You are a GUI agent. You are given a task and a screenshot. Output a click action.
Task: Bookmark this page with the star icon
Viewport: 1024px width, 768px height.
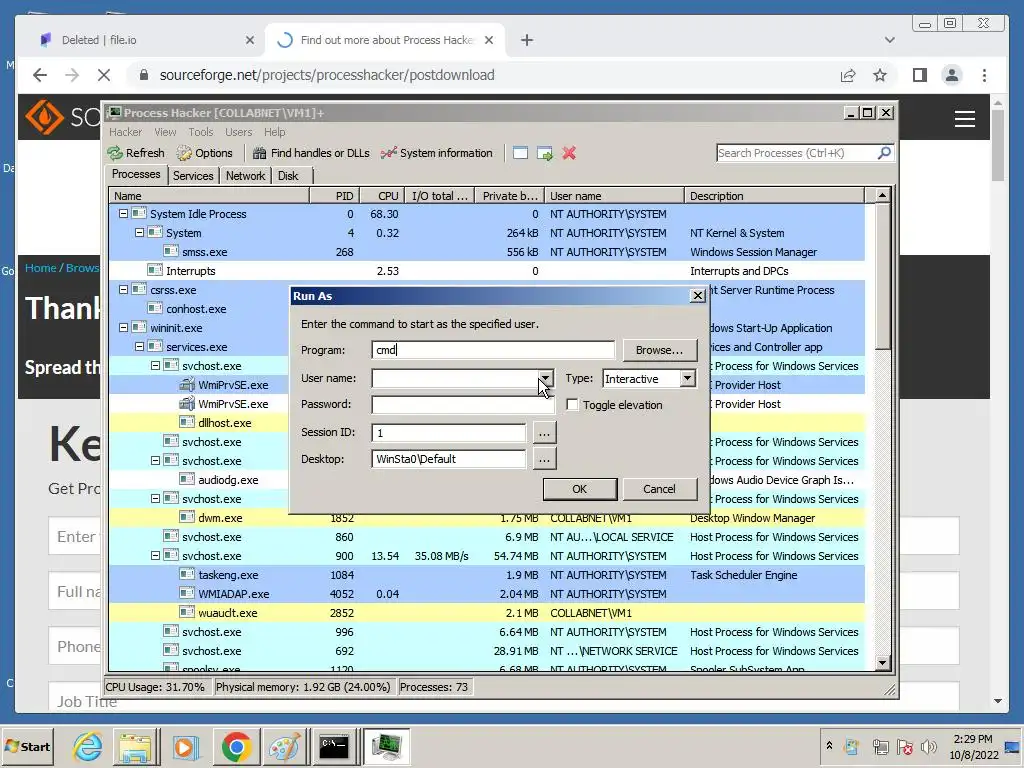(880, 75)
